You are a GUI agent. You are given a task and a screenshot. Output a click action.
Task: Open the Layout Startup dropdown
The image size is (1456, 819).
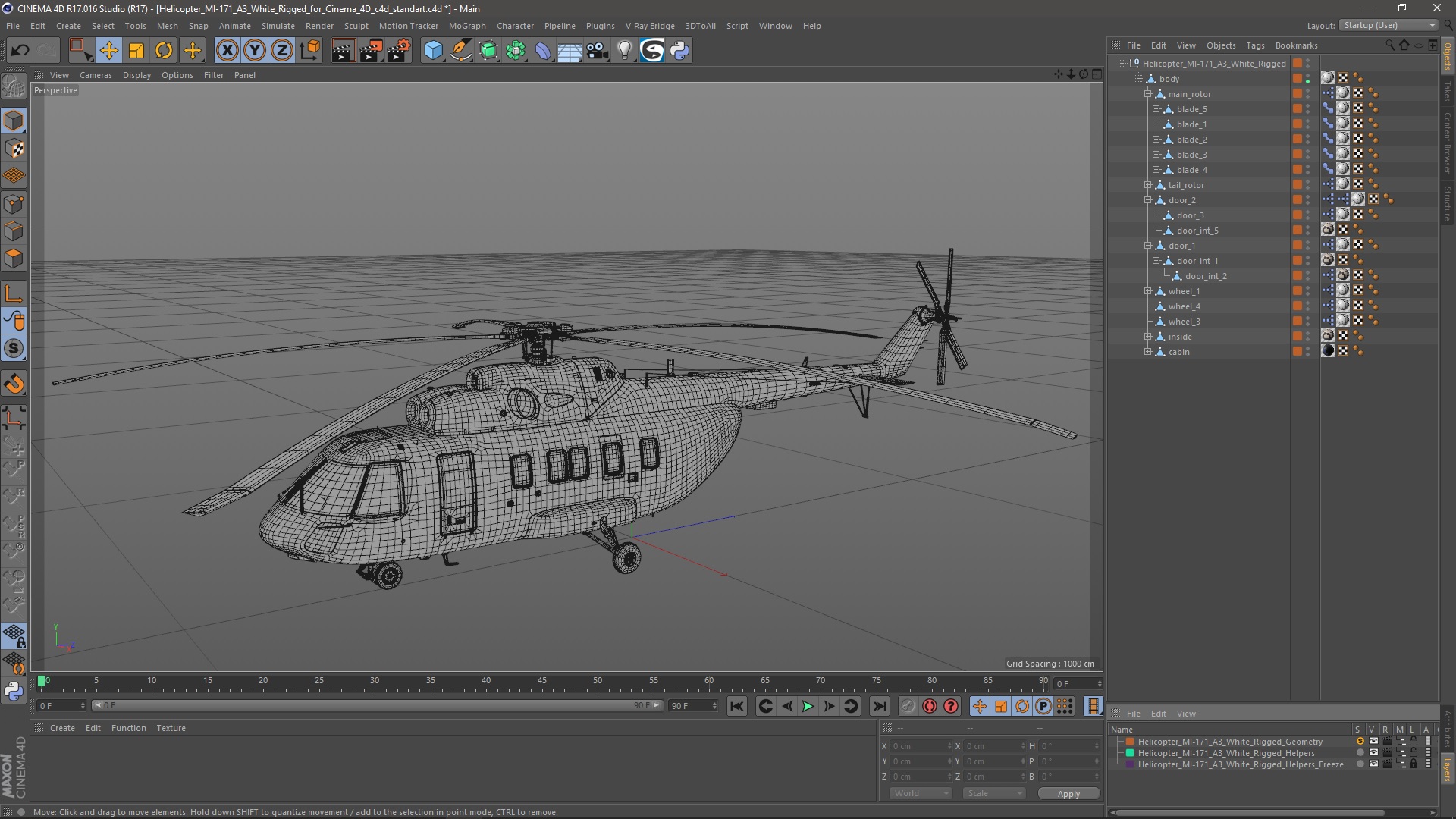pos(1389,25)
